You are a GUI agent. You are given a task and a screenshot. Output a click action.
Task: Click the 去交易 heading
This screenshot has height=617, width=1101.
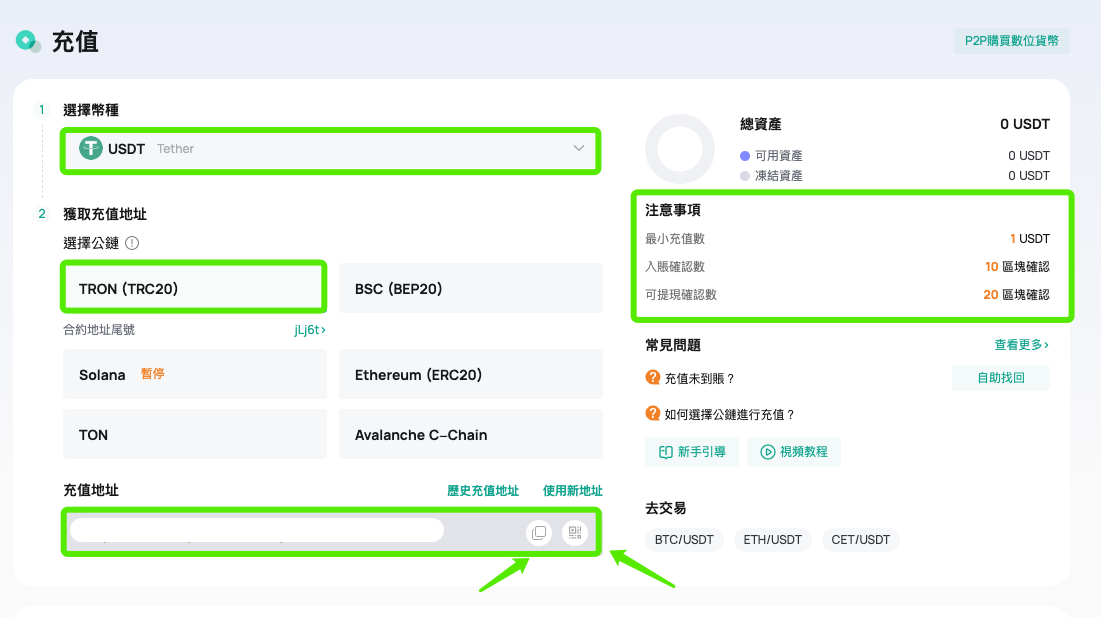[x=666, y=507]
